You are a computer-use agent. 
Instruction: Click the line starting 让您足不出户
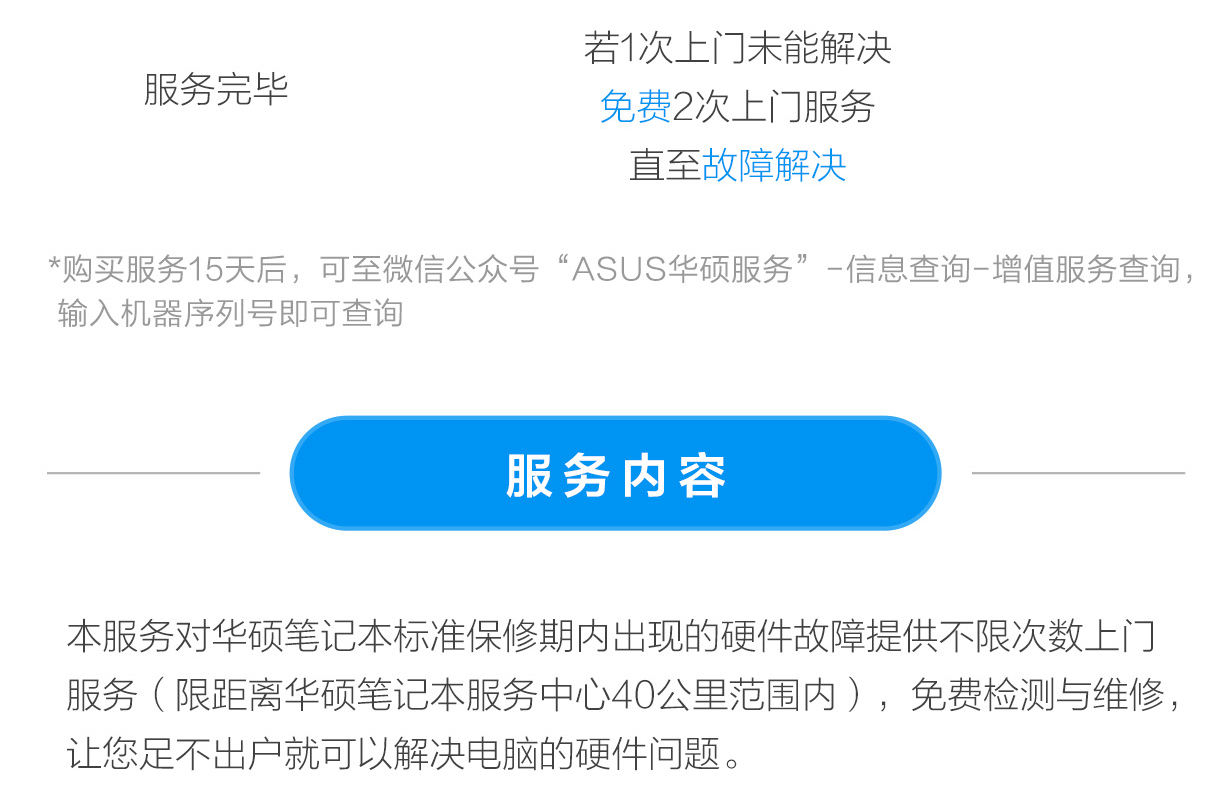point(405,755)
